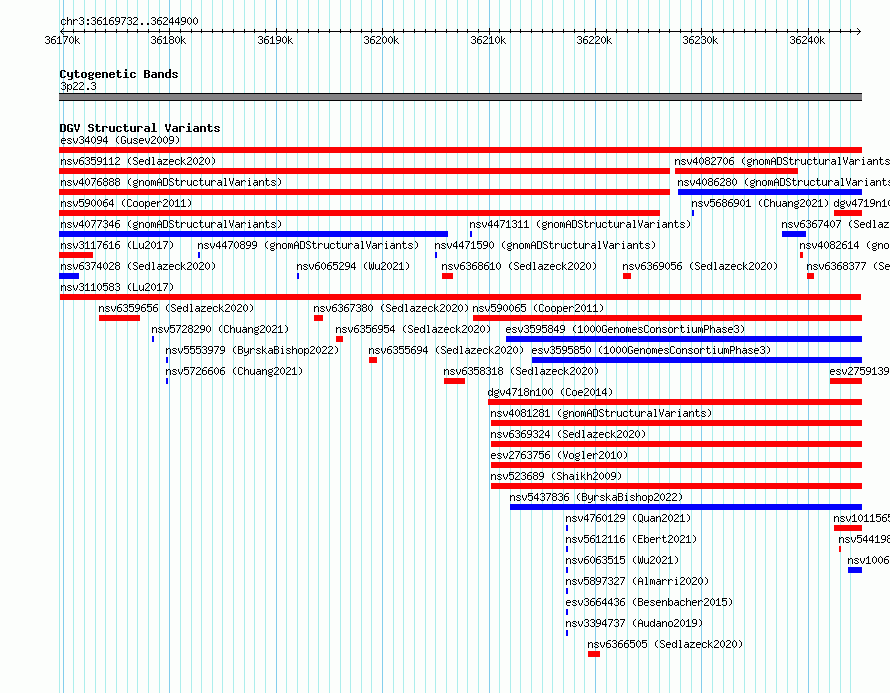Viewport: 890px width, 693px height.
Task: Click the nsv4470899 gnomAD variant label
Action: (308, 245)
